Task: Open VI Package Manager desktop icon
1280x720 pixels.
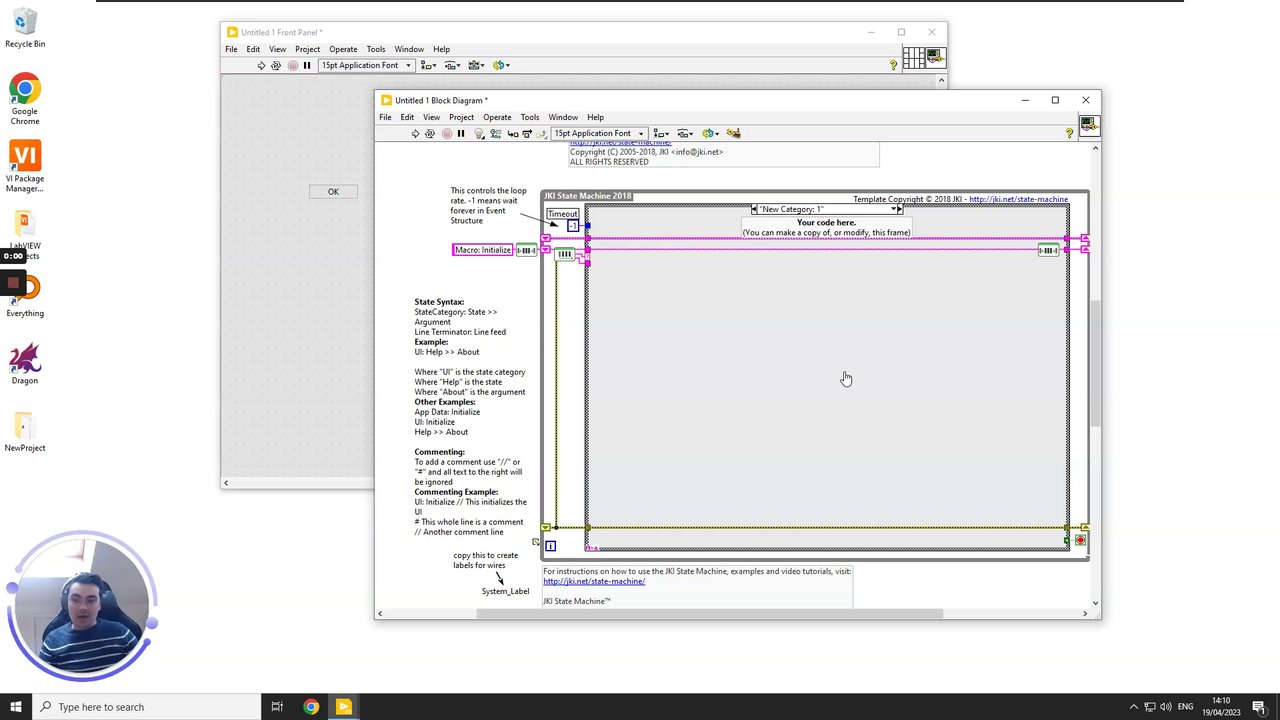Action: tap(25, 166)
